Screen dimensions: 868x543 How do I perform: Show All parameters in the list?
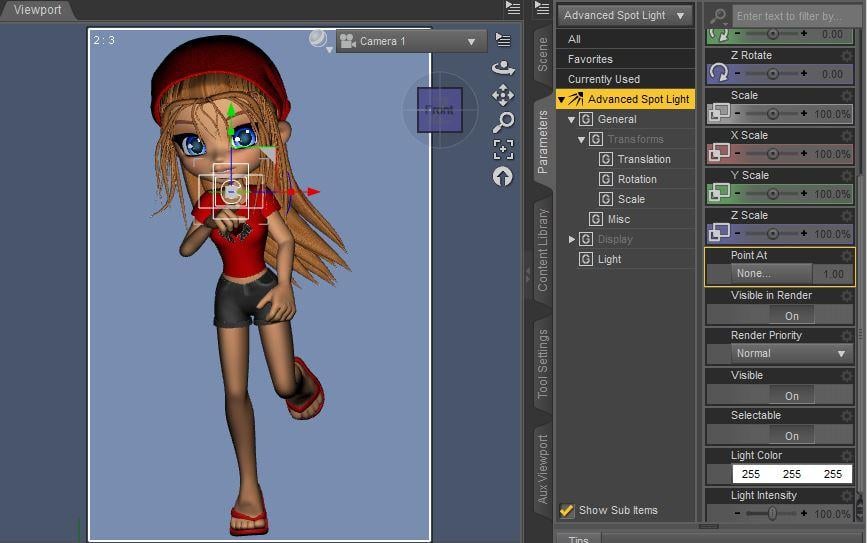pos(625,39)
